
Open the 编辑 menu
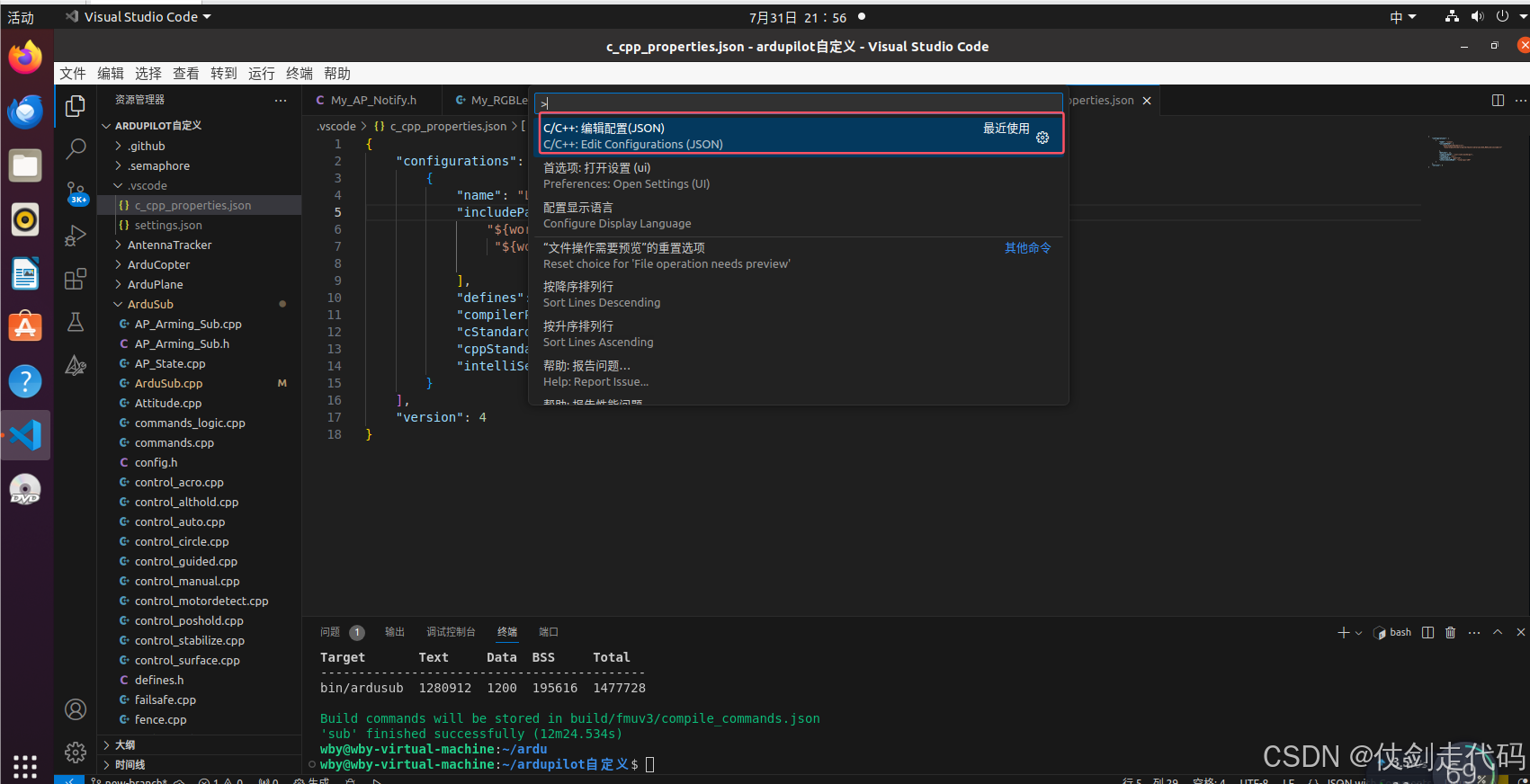(111, 74)
